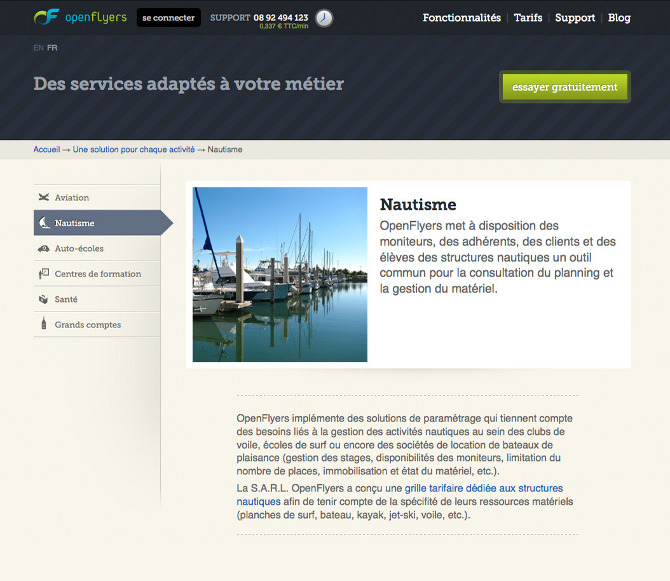
Task: Open the Aviation sidebar item
Action: point(97,197)
